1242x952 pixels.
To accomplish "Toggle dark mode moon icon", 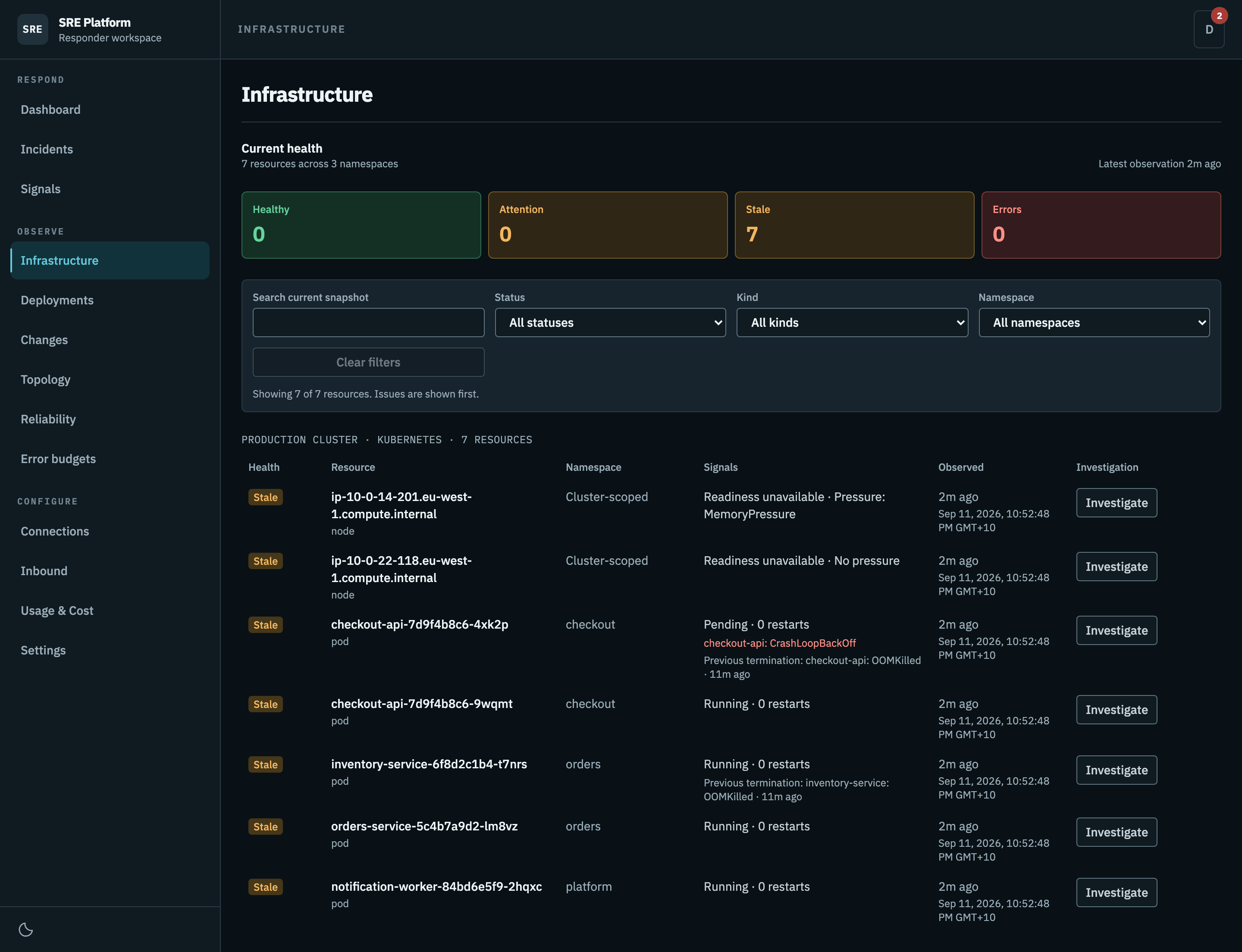I will 26,929.
